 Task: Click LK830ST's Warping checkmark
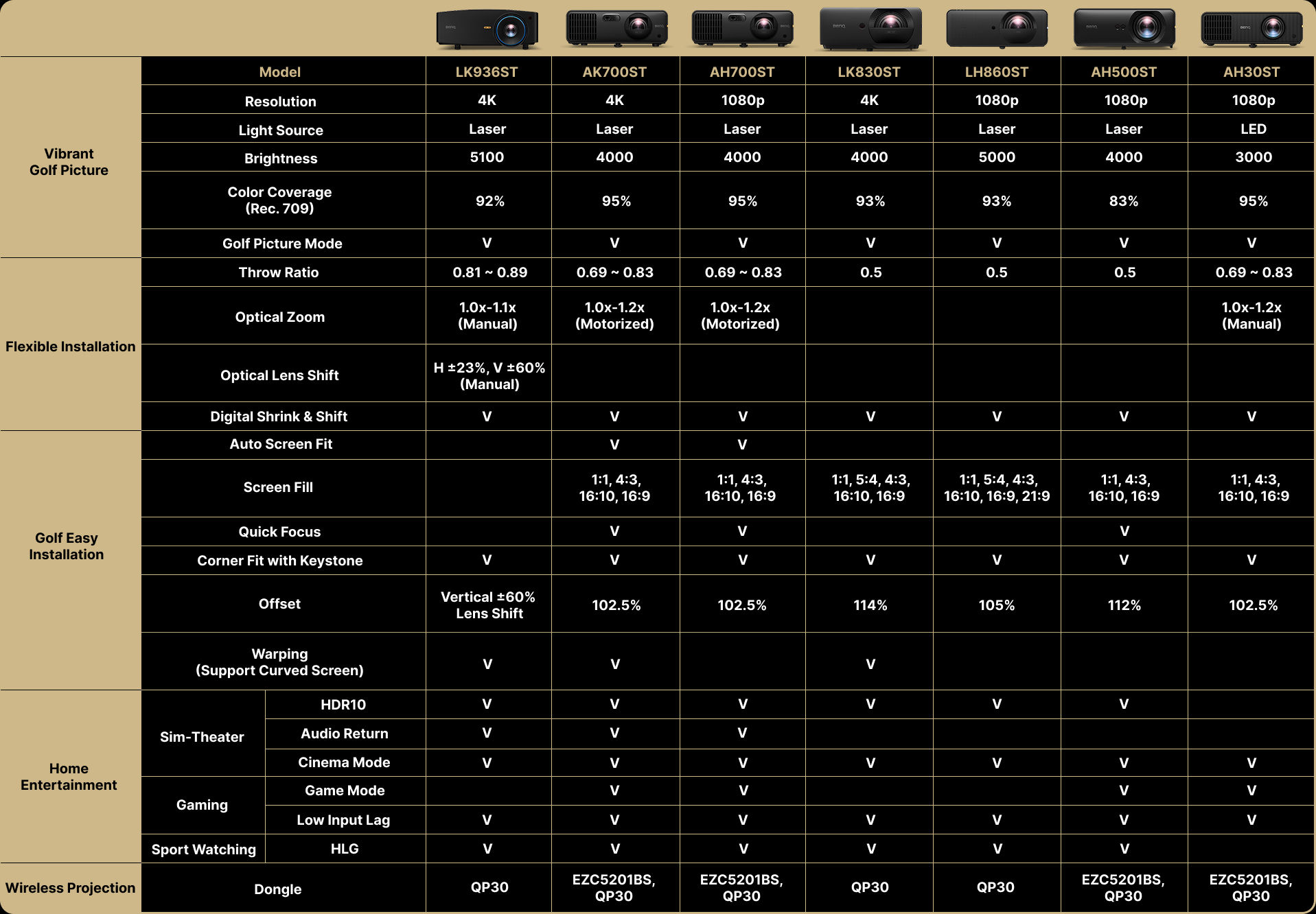[870, 664]
